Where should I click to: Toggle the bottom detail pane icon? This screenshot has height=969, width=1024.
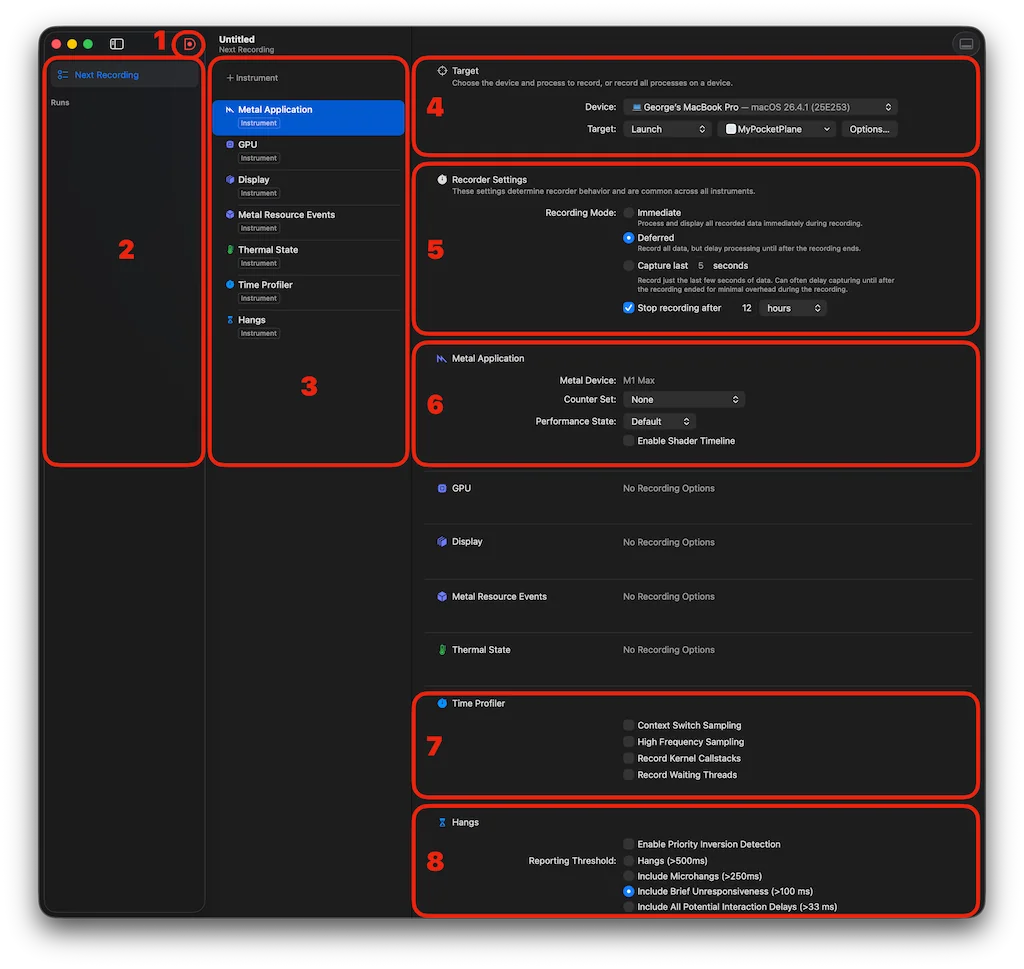coord(966,44)
